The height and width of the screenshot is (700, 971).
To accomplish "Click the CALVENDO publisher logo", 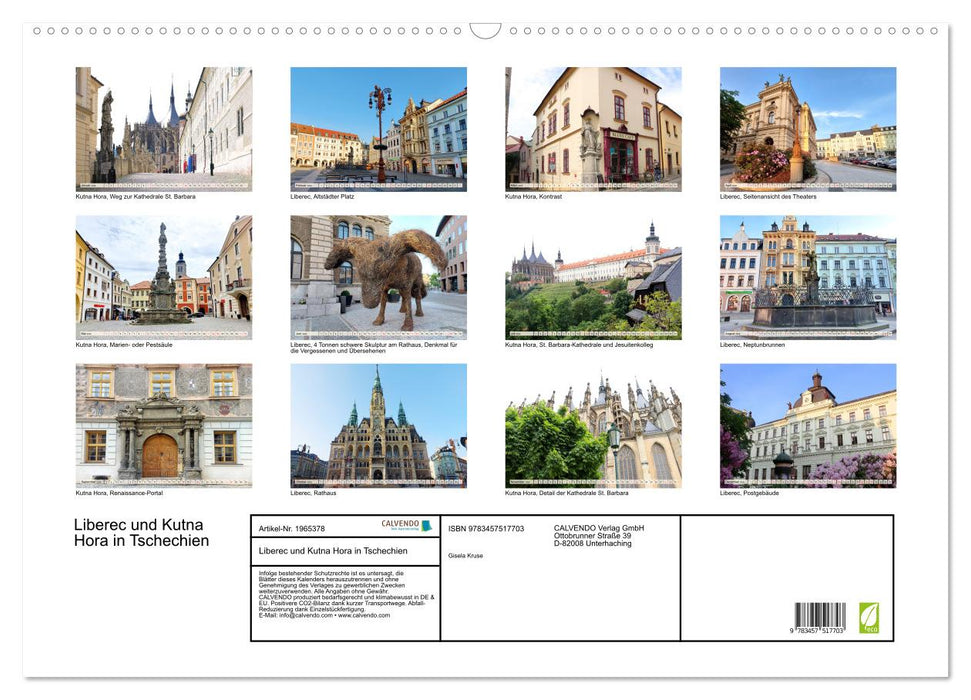I will (399, 524).
